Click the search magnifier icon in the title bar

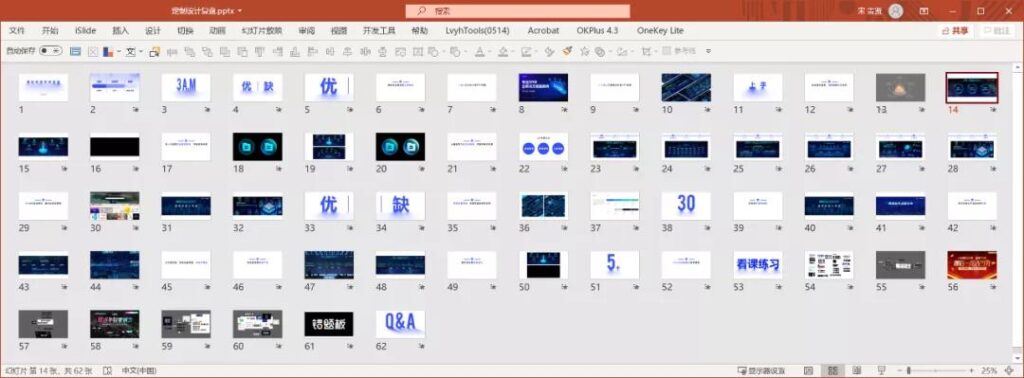[x=422, y=11]
